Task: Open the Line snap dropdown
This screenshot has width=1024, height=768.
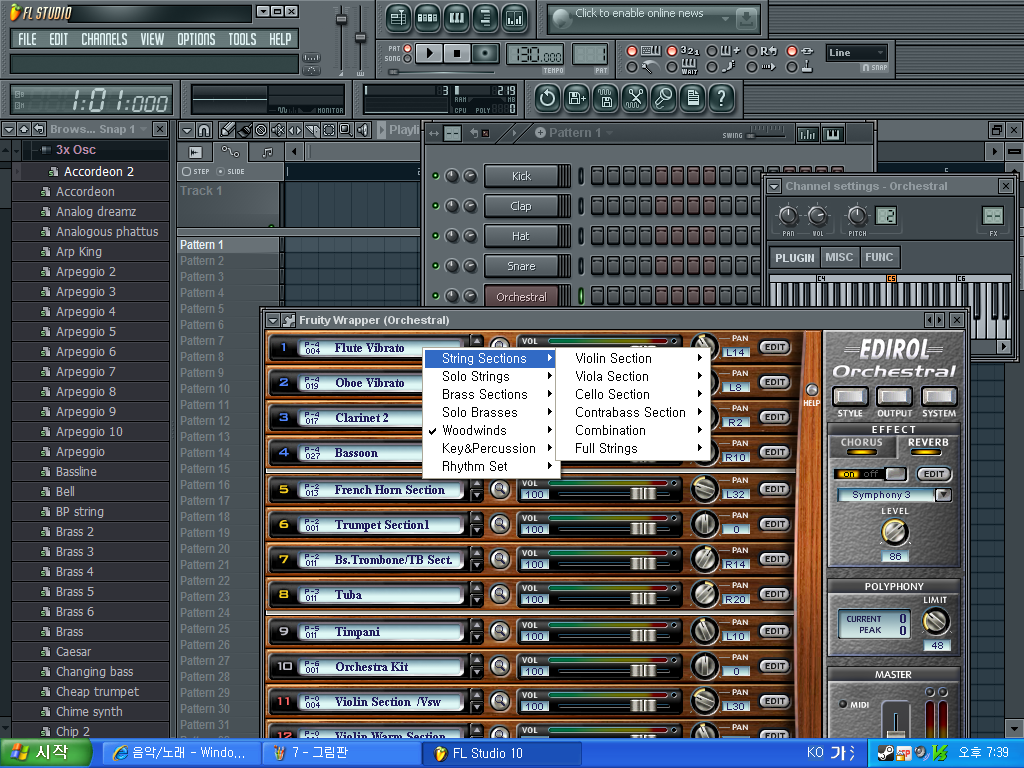Action: (856, 53)
